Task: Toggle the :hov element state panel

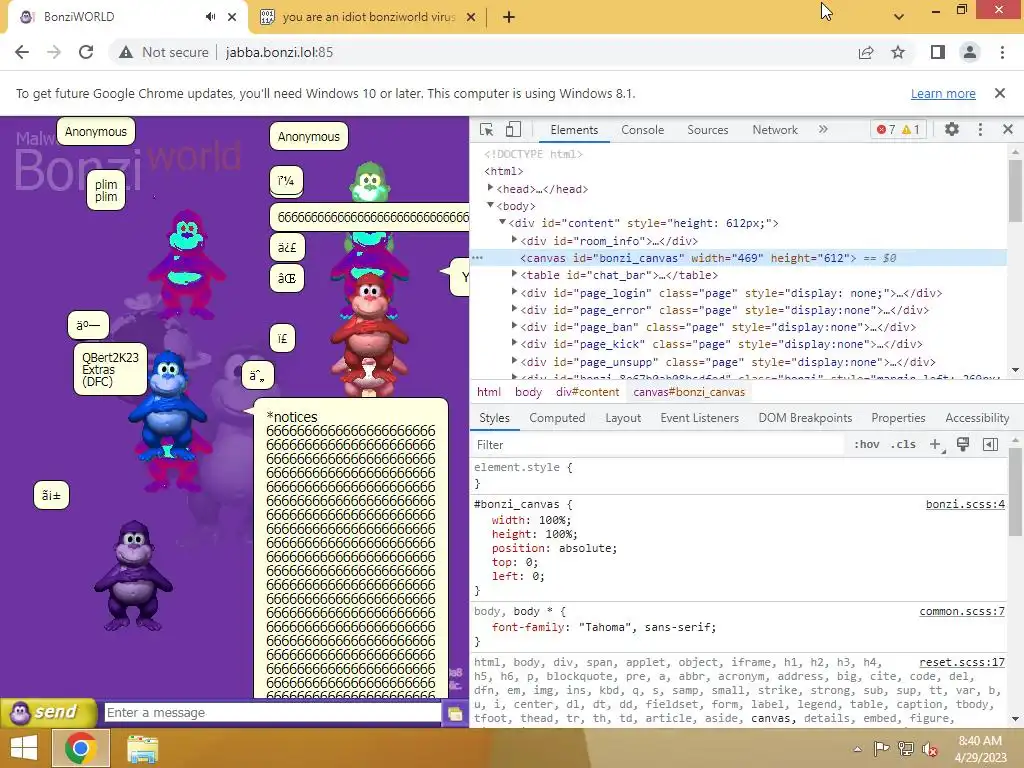Action: 866,445
